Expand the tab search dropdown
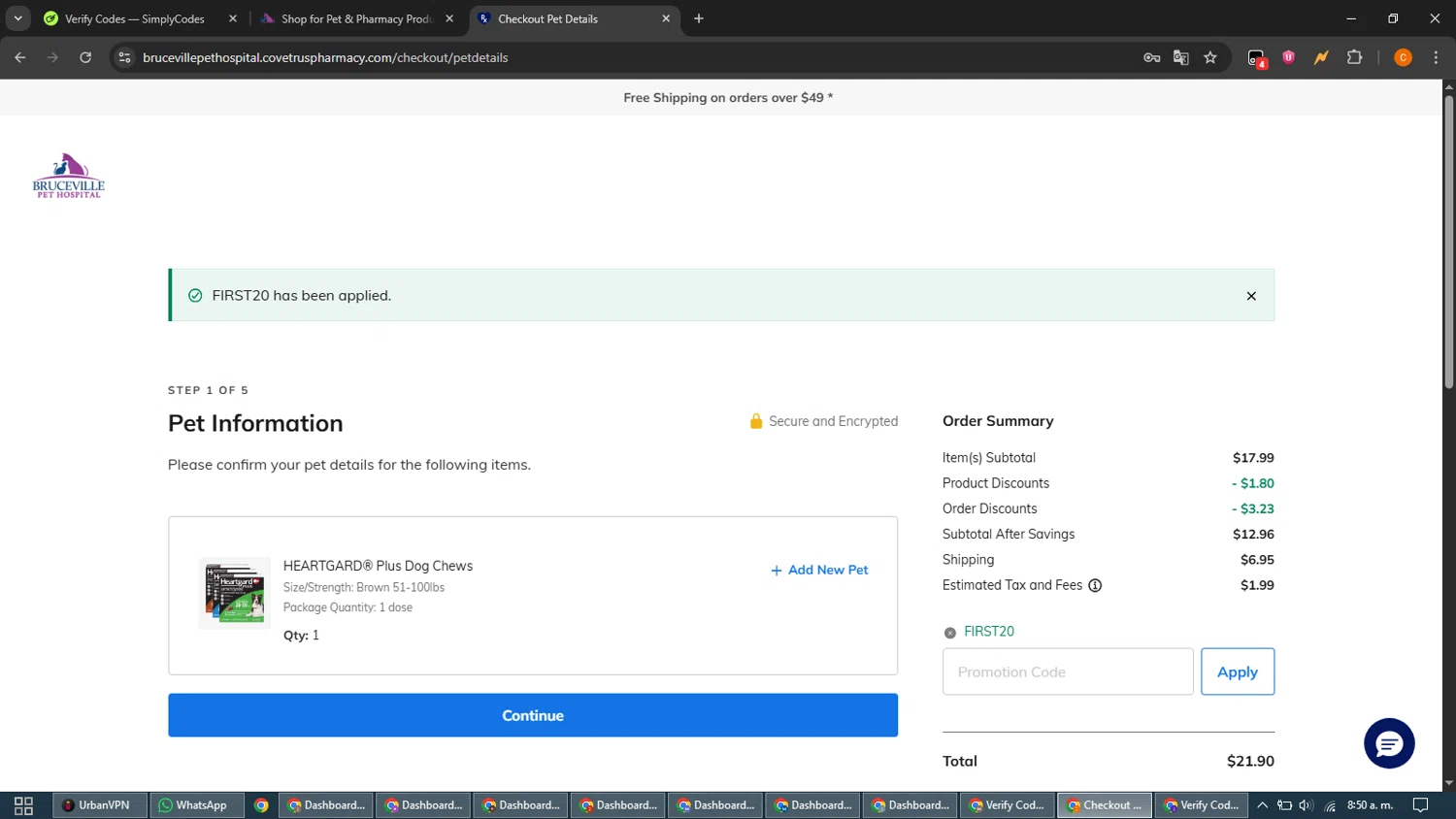1456x819 pixels. pos(17,18)
